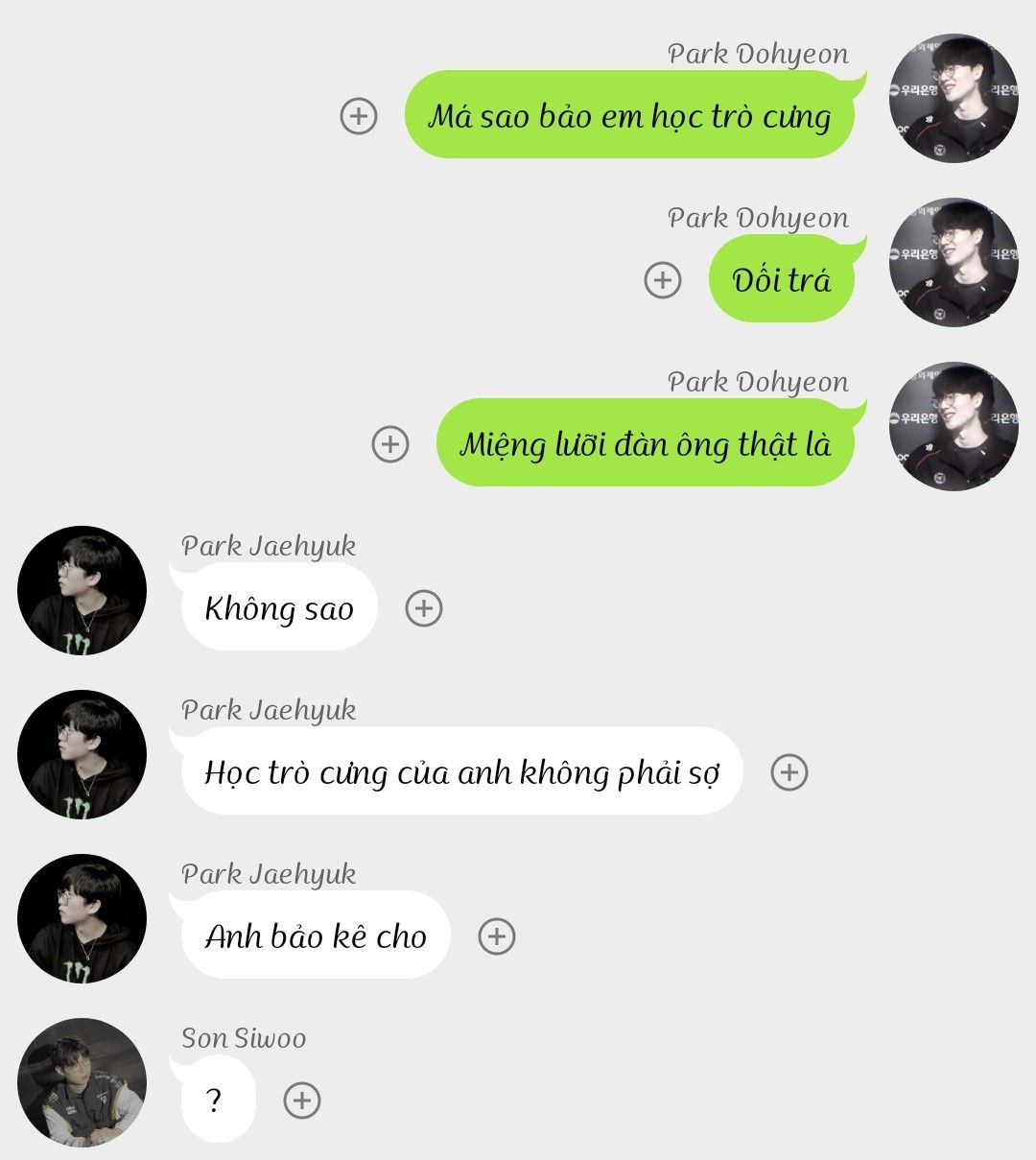The image size is (1036, 1160).
Task: Click the plus icon next to "Dối trá" message
Action: click(x=662, y=280)
